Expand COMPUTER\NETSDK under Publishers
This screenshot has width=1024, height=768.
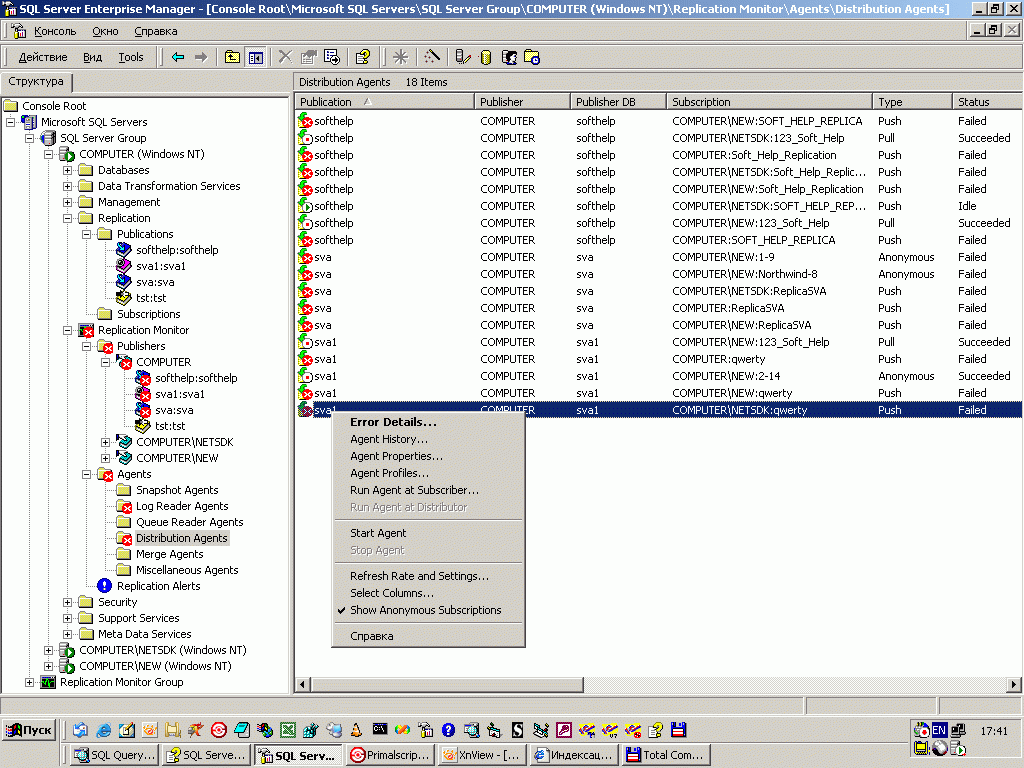coord(105,442)
